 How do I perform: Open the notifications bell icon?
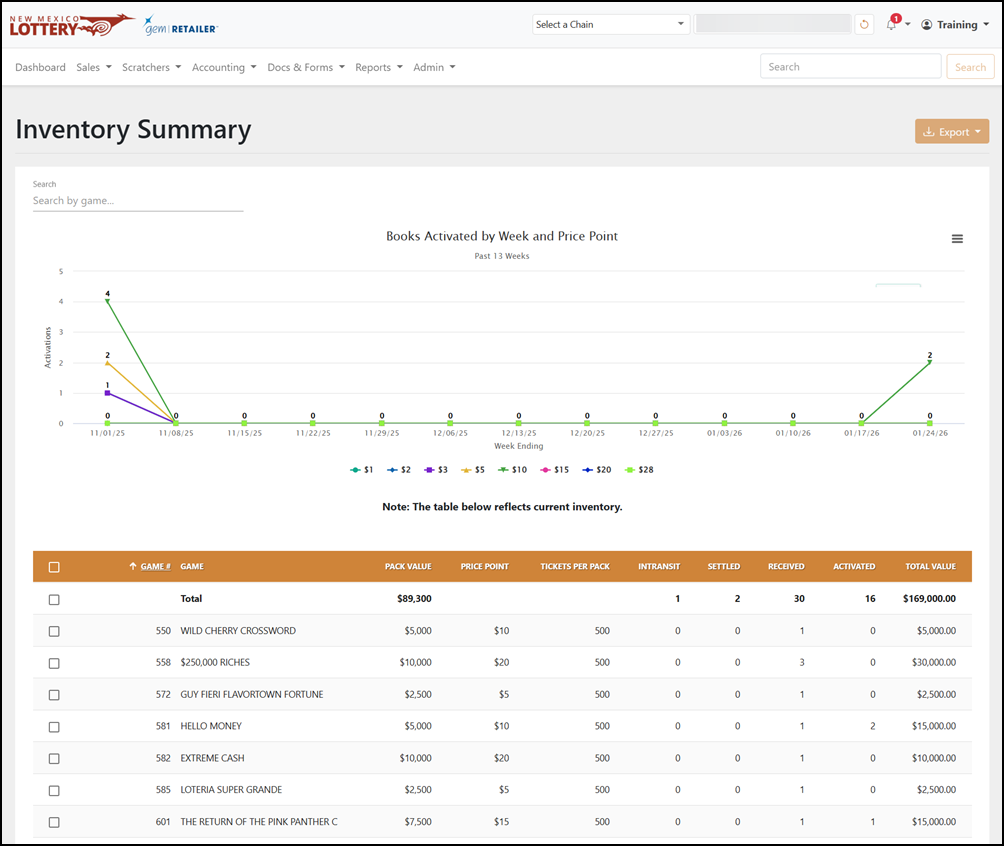pyautogui.click(x=891, y=24)
